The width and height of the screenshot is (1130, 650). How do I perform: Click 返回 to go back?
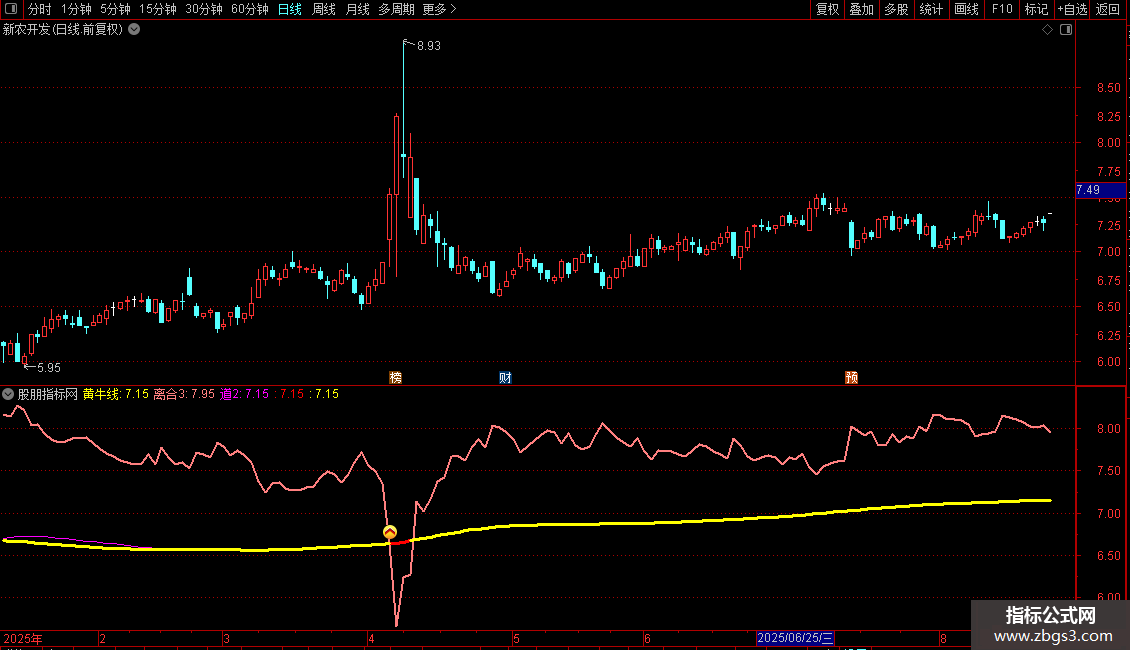tap(1108, 9)
